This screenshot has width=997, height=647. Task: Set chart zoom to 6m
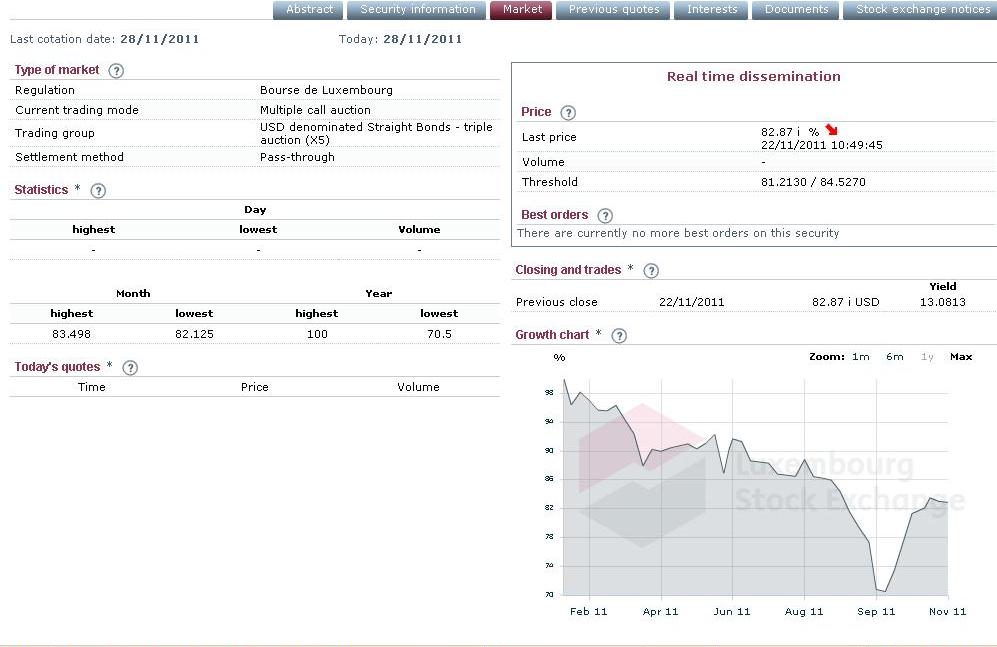tap(894, 357)
